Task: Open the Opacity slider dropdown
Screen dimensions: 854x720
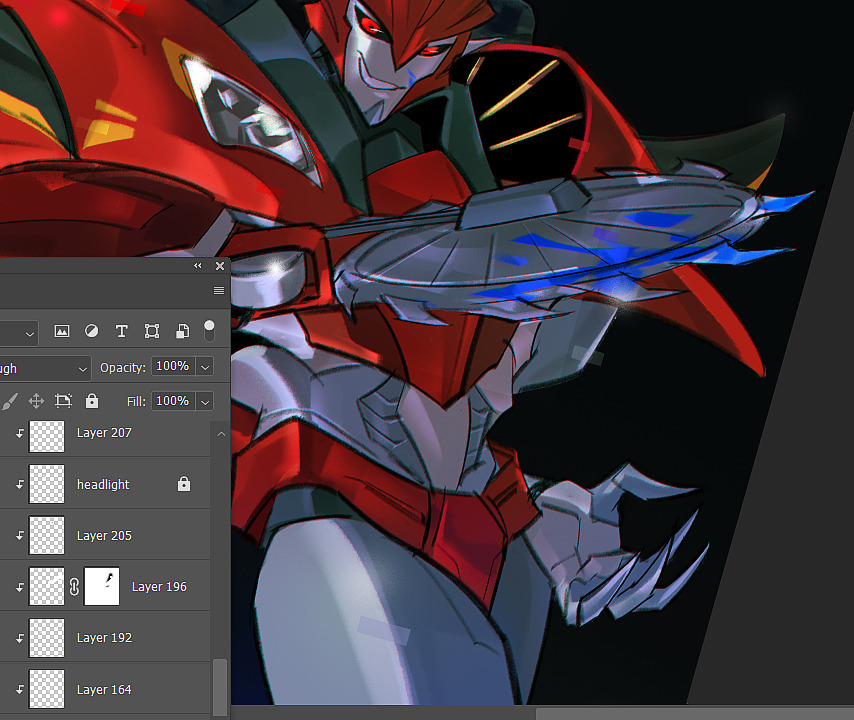Action: tap(205, 367)
